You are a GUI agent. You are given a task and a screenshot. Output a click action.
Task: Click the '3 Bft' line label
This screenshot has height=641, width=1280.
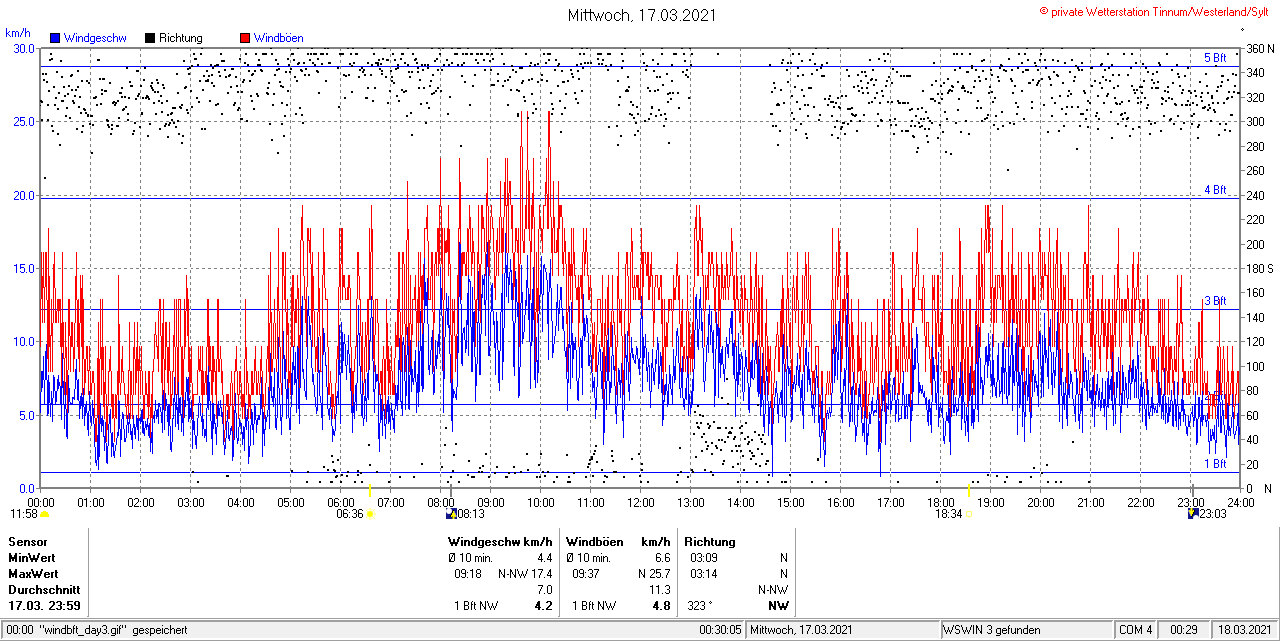pos(1215,301)
